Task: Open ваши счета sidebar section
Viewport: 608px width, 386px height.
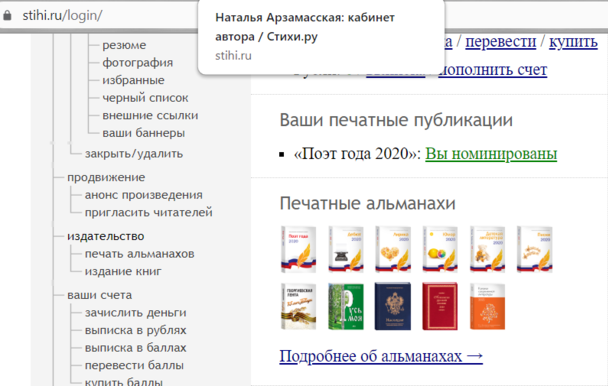Action: click(x=100, y=295)
